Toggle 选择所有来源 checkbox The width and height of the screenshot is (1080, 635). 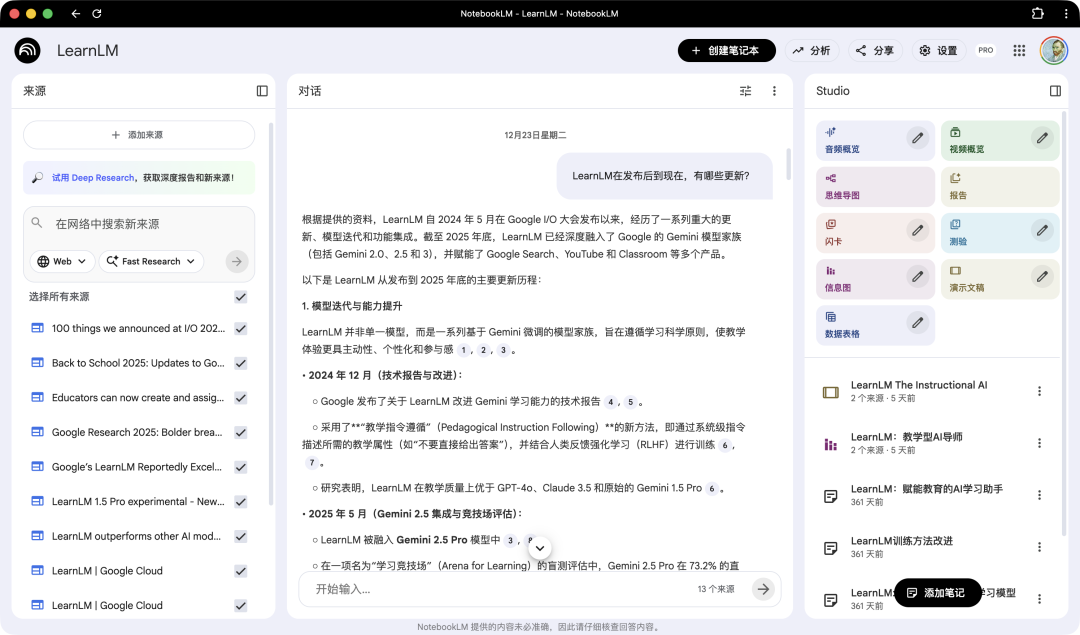pyautogui.click(x=240, y=297)
